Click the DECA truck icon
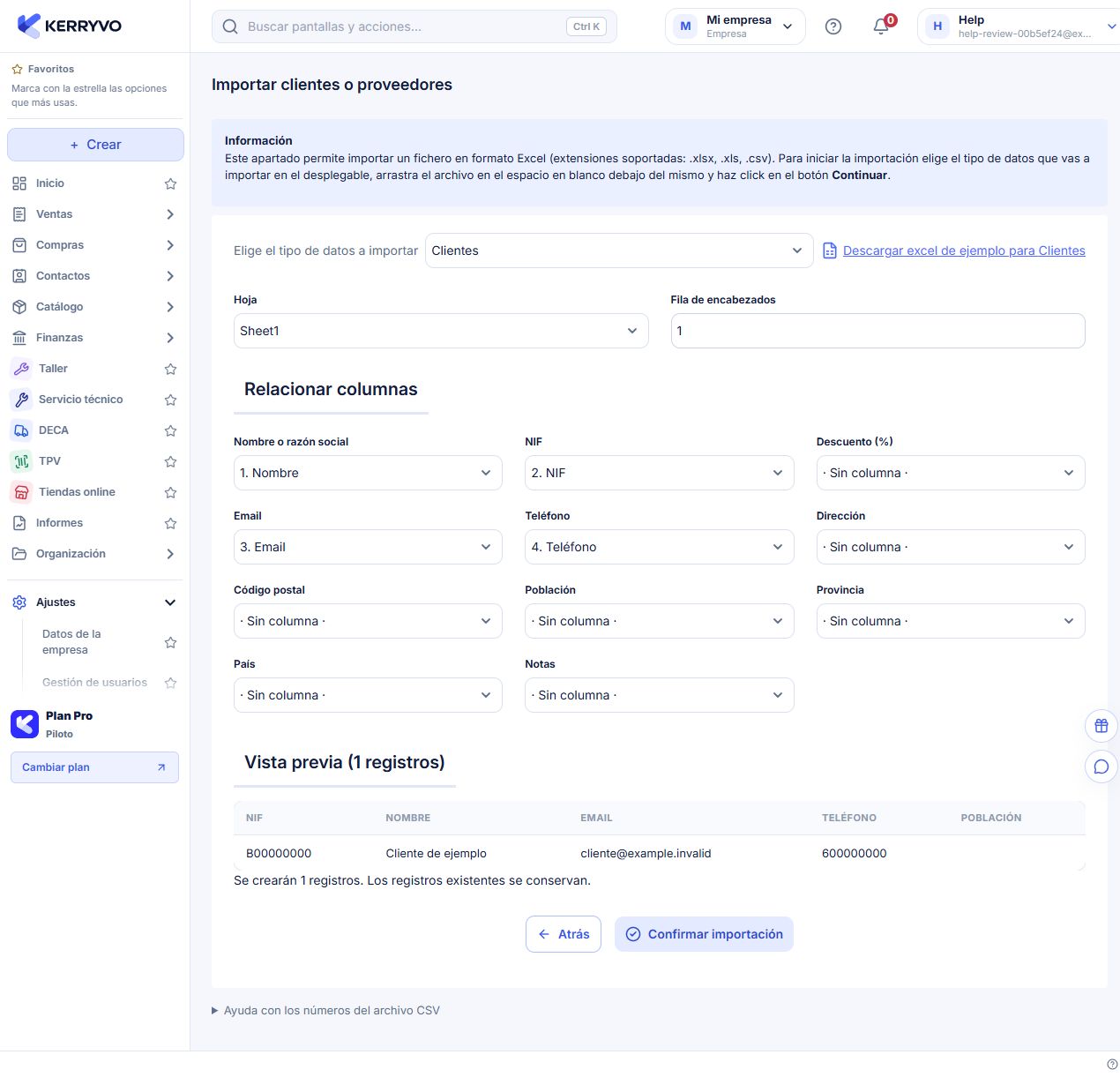The width and height of the screenshot is (1120, 1077). click(x=21, y=430)
